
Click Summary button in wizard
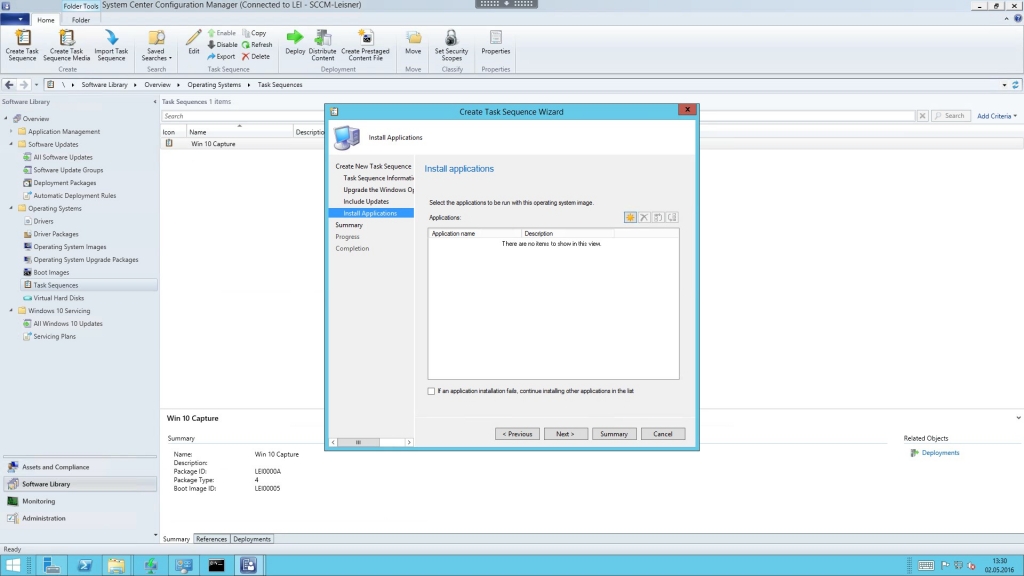pos(614,434)
